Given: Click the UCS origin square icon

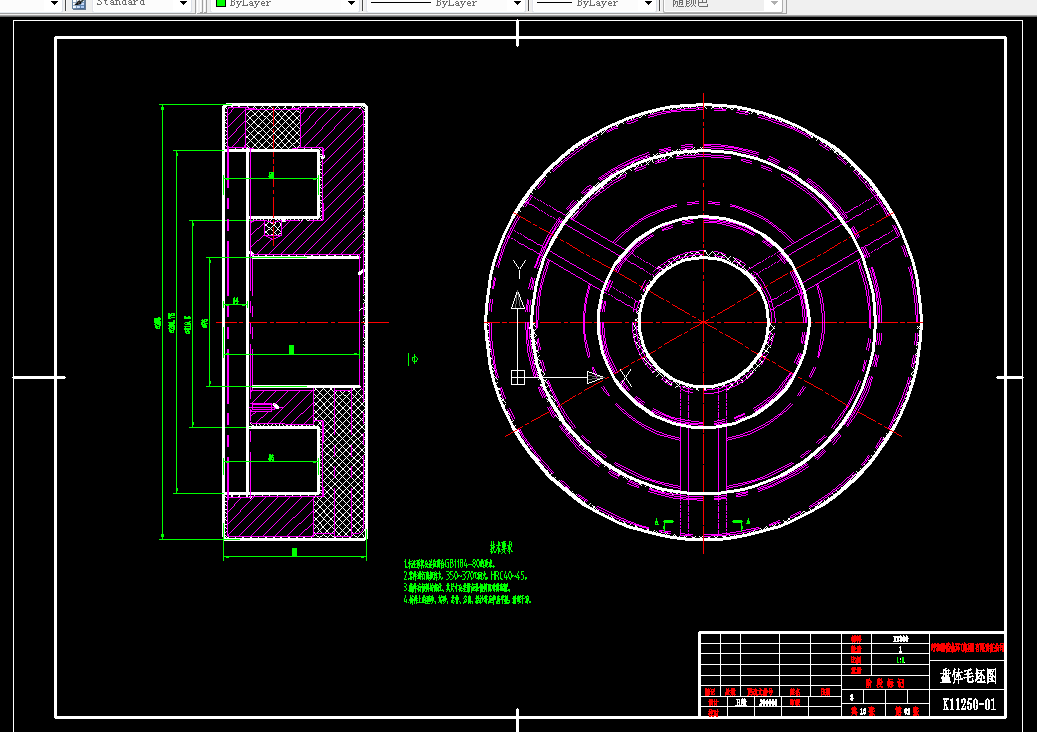Looking at the screenshot, I should point(518,377).
